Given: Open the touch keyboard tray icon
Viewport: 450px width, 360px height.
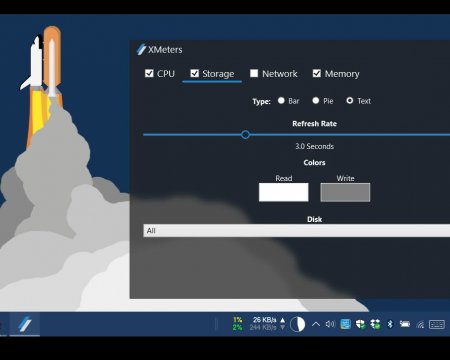Looking at the screenshot, I should pyautogui.click(x=437, y=324).
